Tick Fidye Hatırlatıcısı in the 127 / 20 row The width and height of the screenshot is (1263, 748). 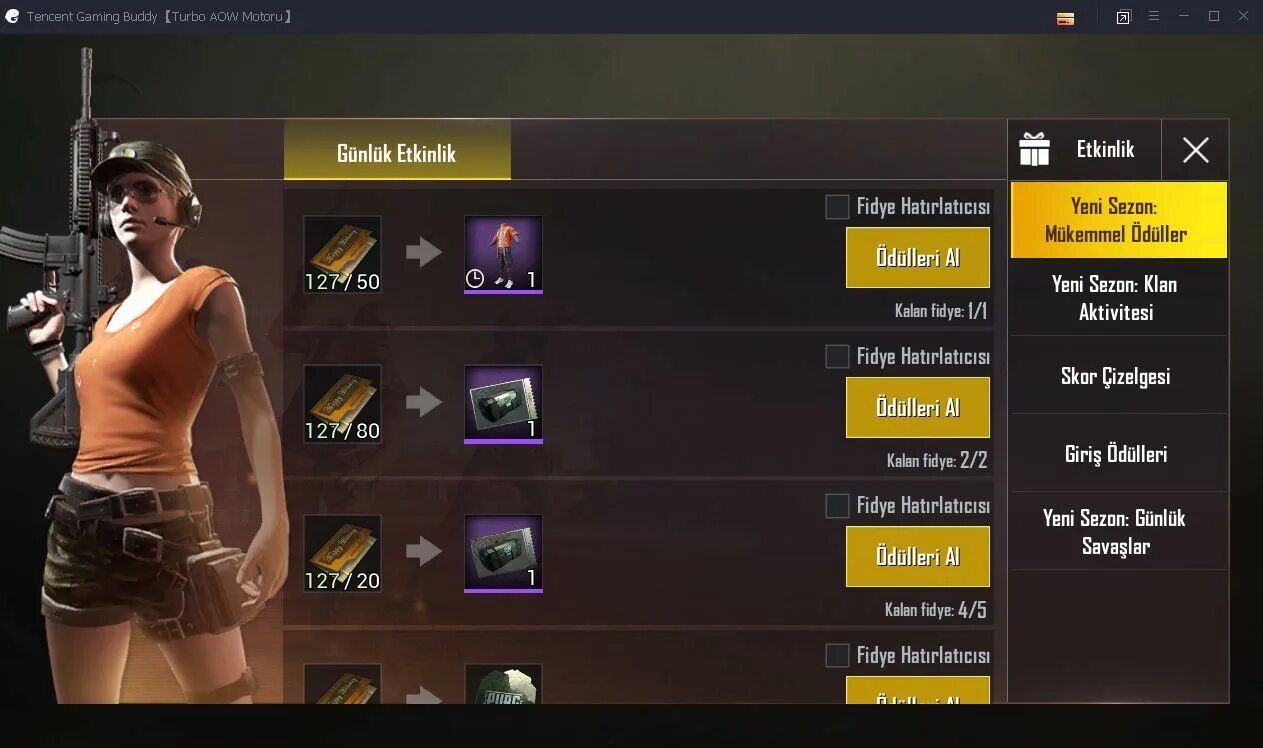pos(837,506)
